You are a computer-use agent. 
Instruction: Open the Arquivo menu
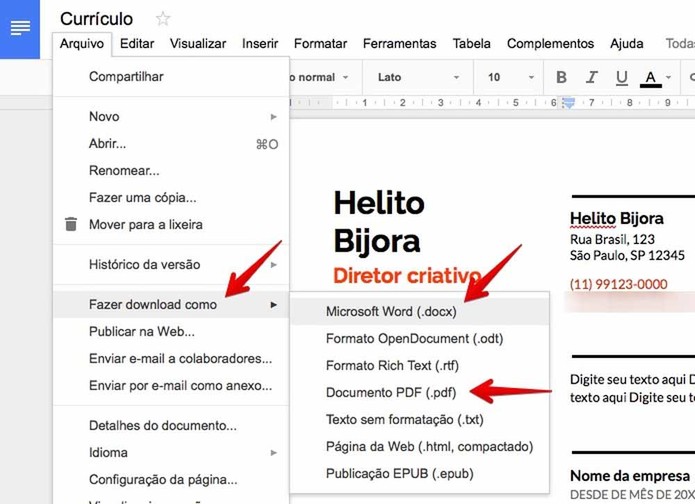point(82,43)
